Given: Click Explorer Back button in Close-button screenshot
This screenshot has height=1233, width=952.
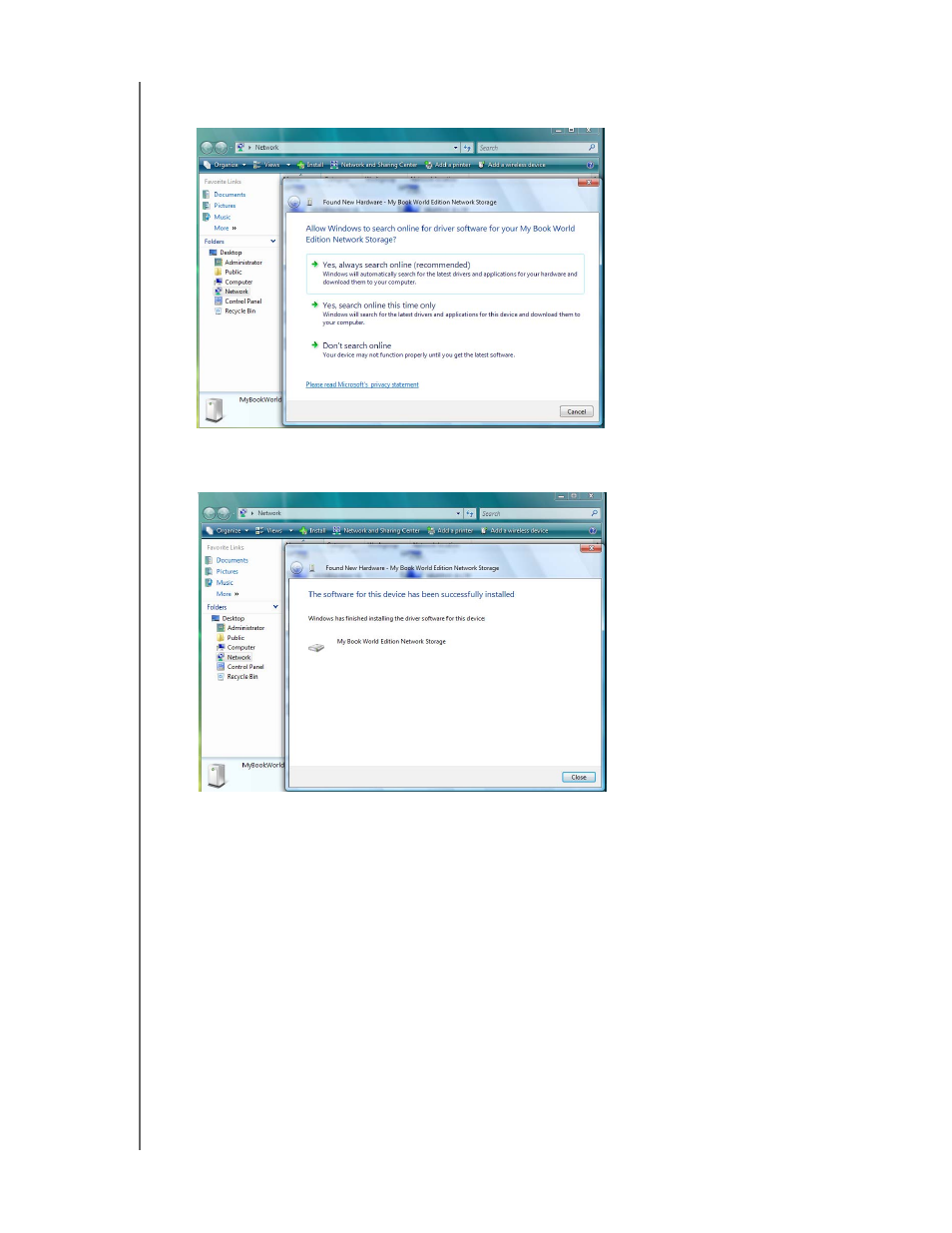Looking at the screenshot, I should point(210,513).
